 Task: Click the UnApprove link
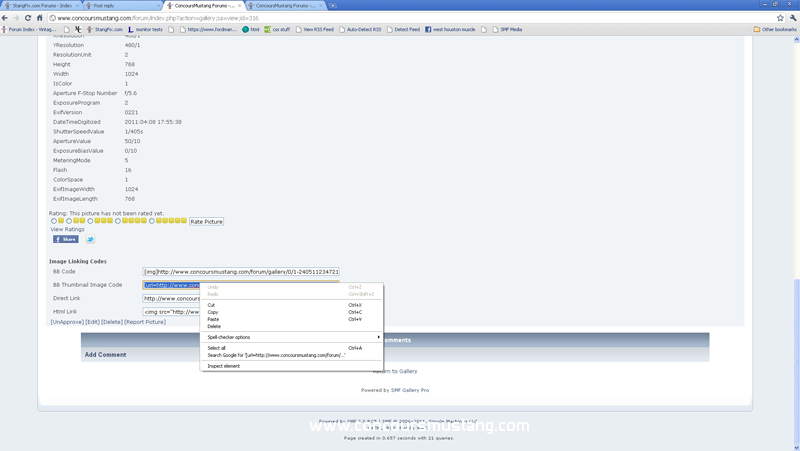coord(67,322)
